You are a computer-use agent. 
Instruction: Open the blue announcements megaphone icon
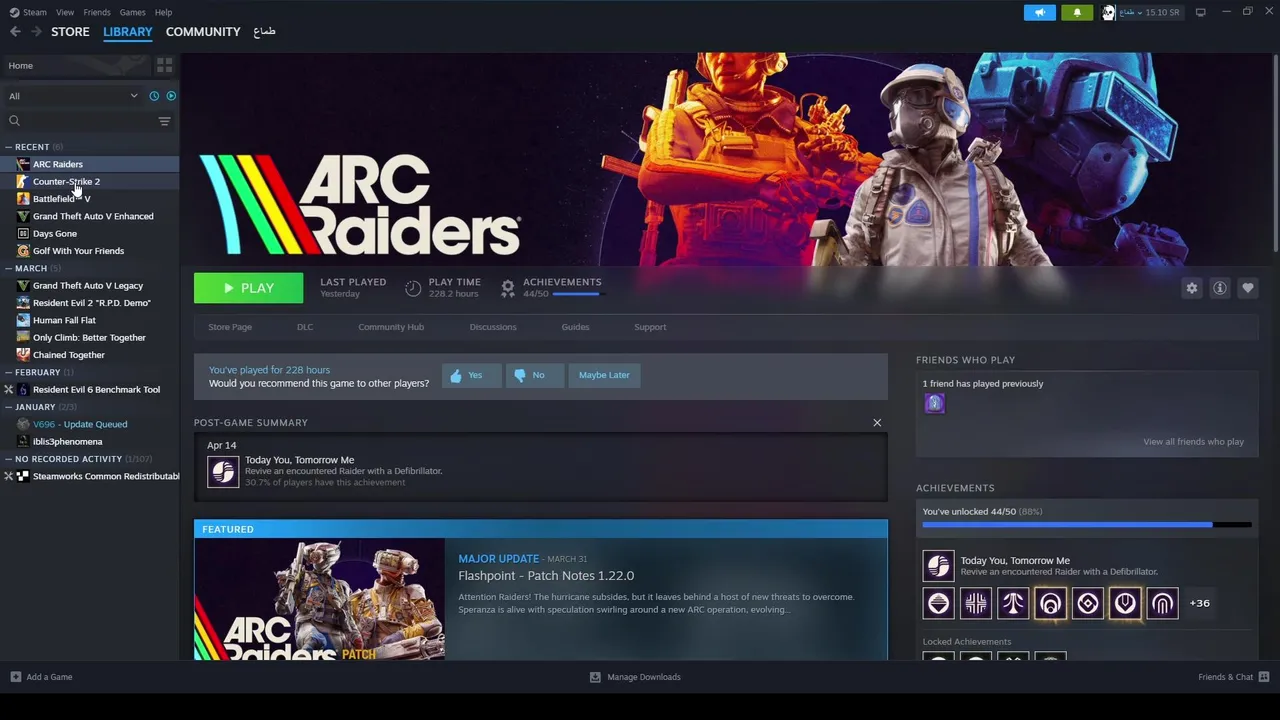coord(1040,12)
